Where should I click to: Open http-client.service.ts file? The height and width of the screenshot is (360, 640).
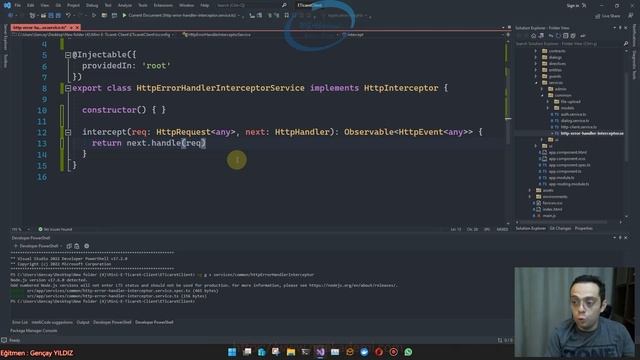pos(578,127)
